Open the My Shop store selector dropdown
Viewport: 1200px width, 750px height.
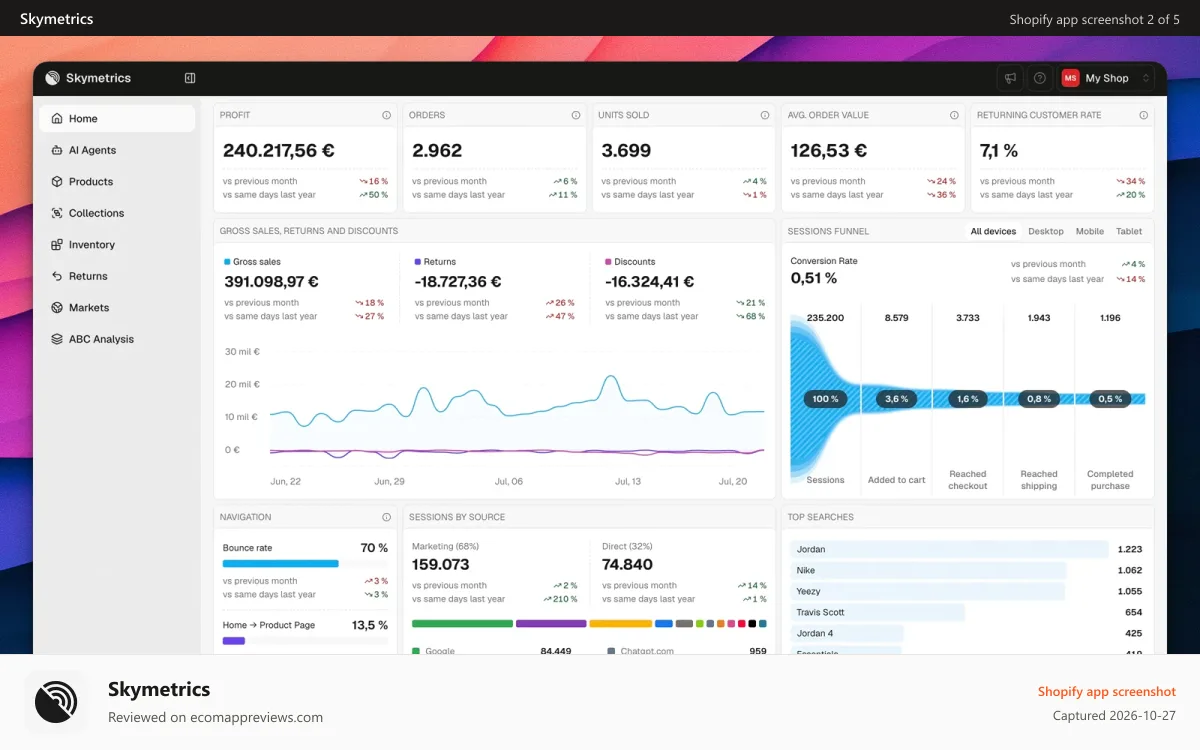coord(1108,78)
